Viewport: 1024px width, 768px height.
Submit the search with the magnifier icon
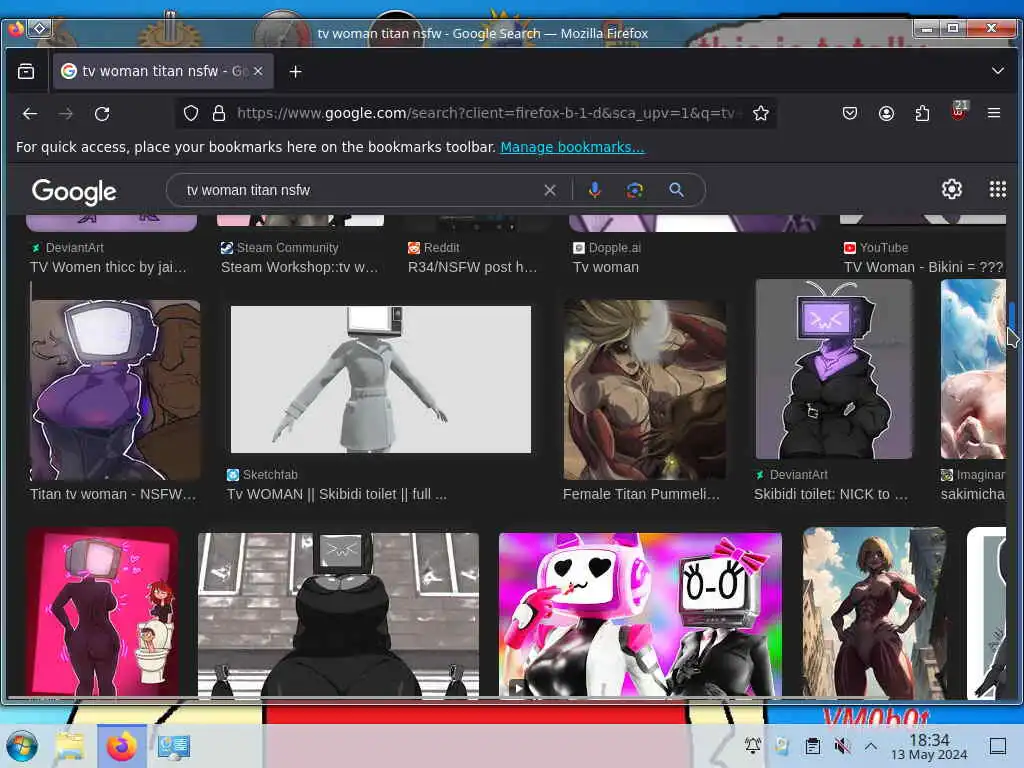tap(677, 190)
